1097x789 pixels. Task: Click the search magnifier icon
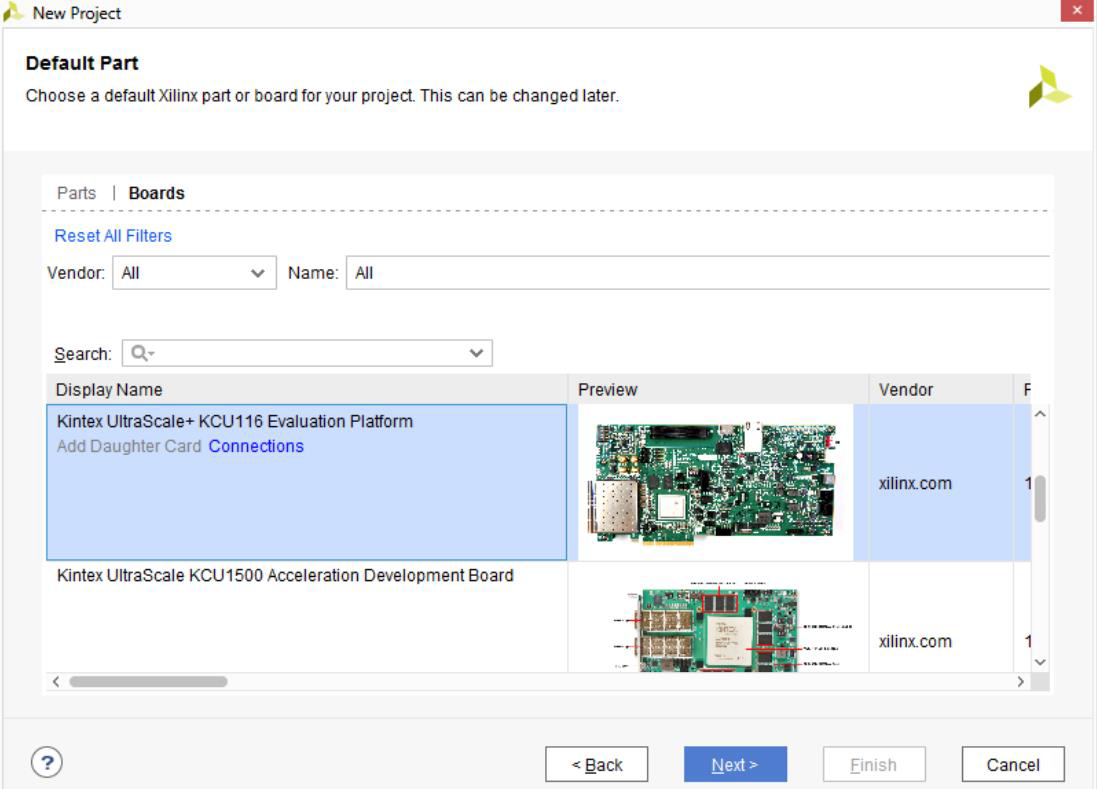139,353
